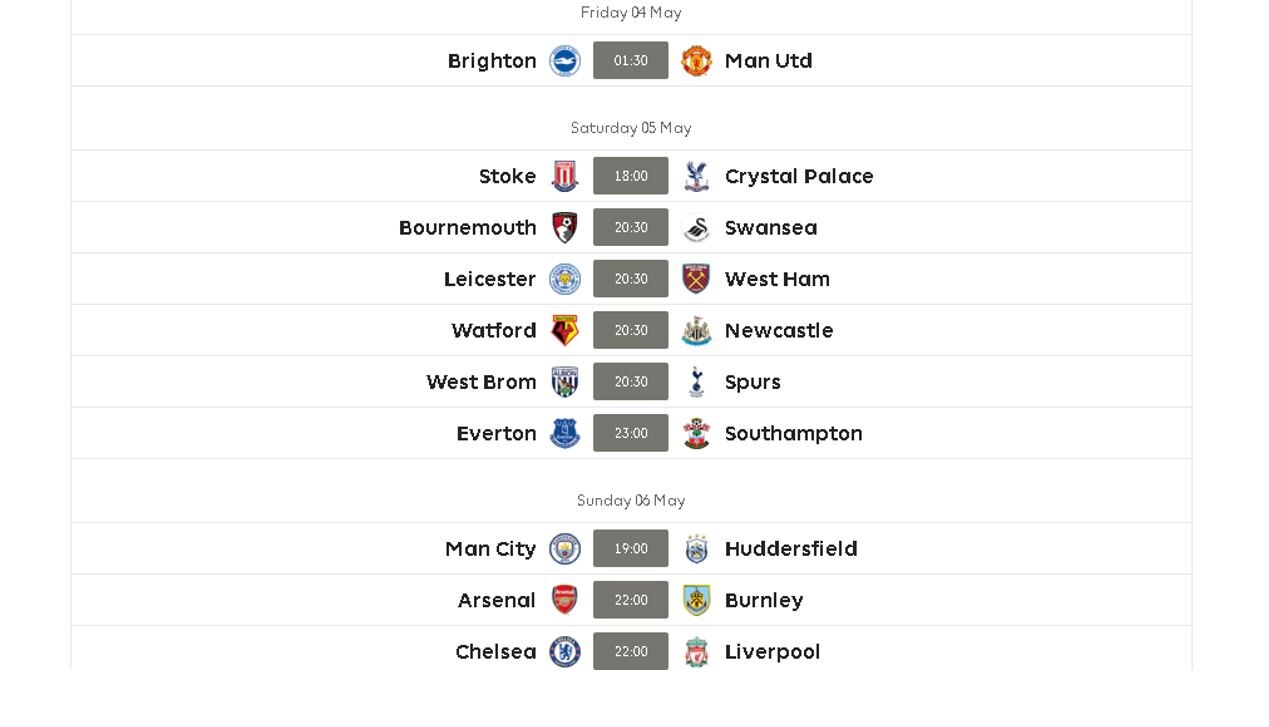The image size is (1269, 727).
Task: Open the Southampton team name link
Action: [794, 434]
